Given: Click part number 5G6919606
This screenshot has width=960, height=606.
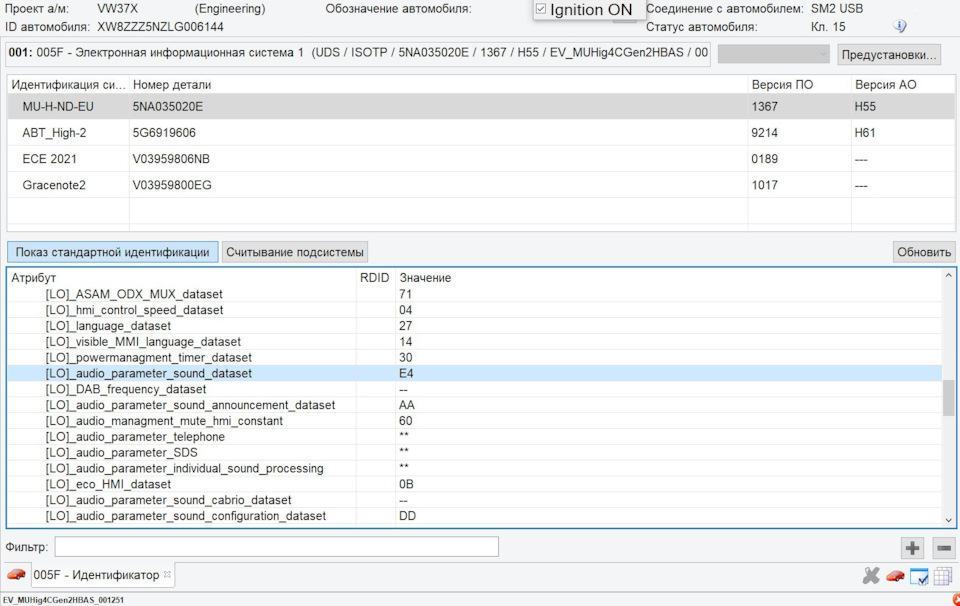Looking at the screenshot, I should click(164, 133).
